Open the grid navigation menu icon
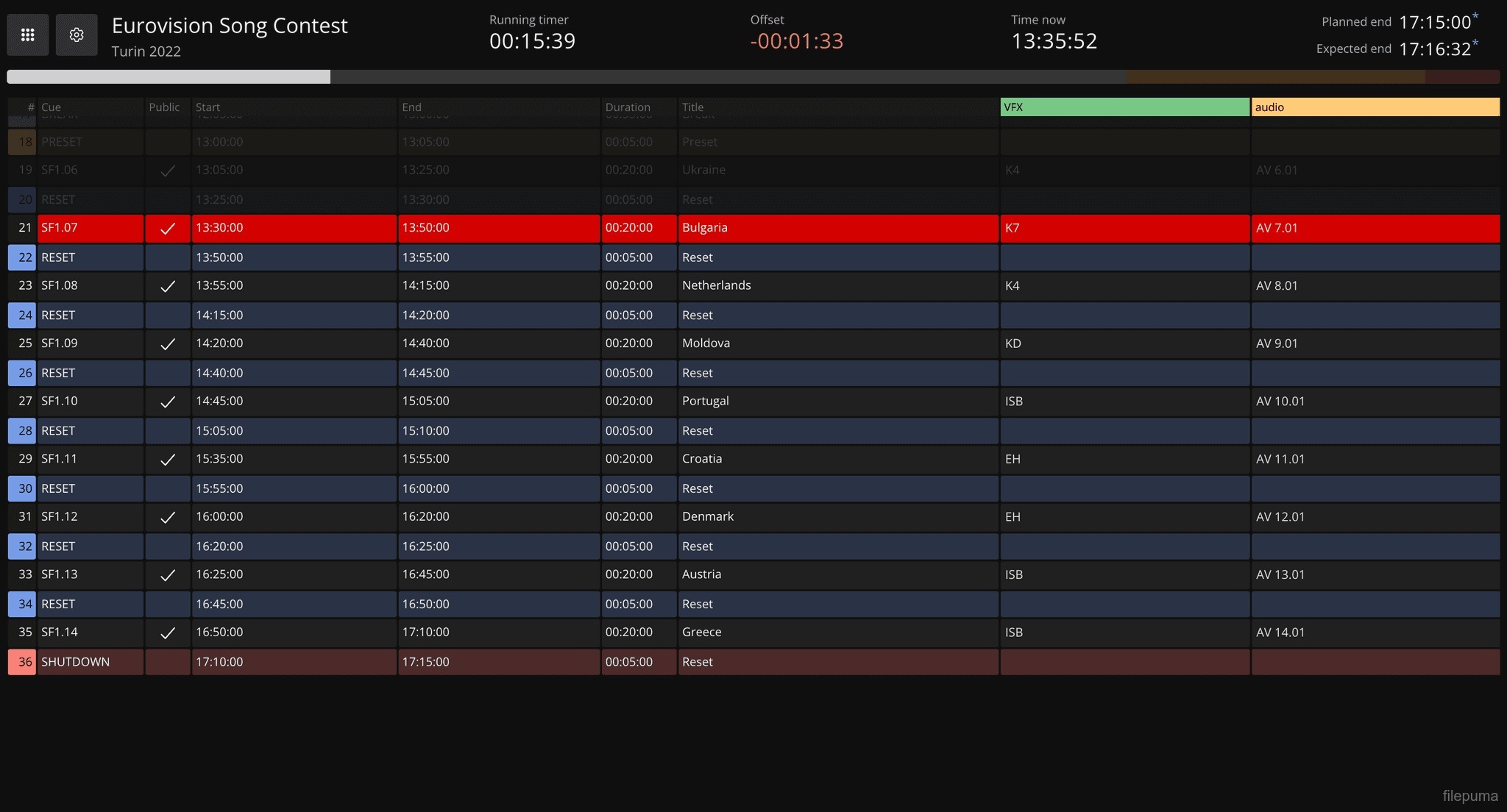 click(28, 35)
